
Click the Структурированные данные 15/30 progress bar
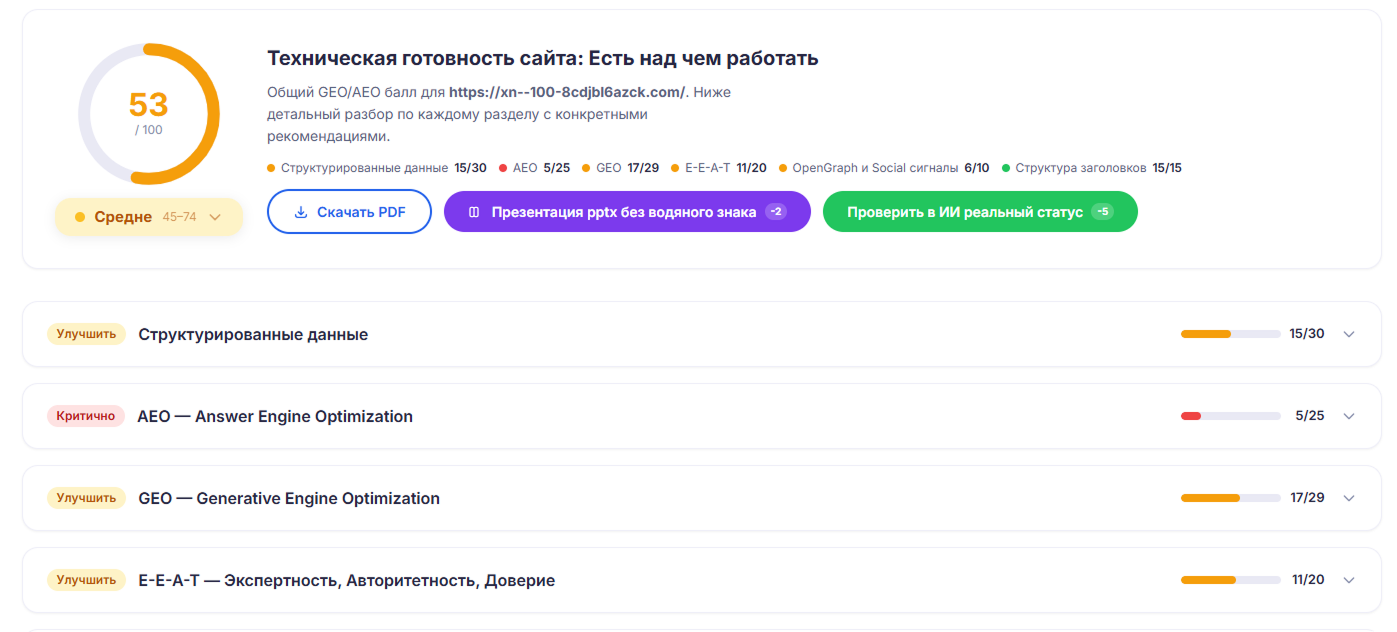coord(1230,334)
